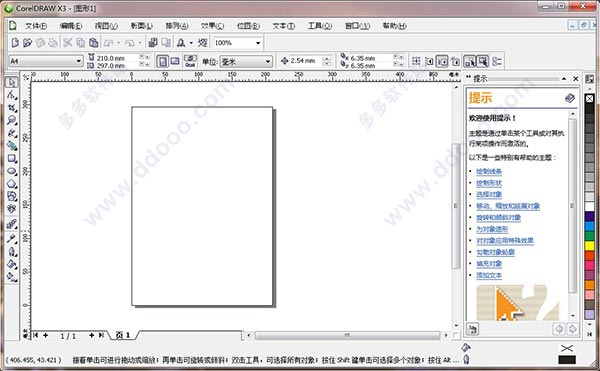Viewport: 600px width, 371px height.
Task: Toggle the Treat as Filled button
Action: 482,61
